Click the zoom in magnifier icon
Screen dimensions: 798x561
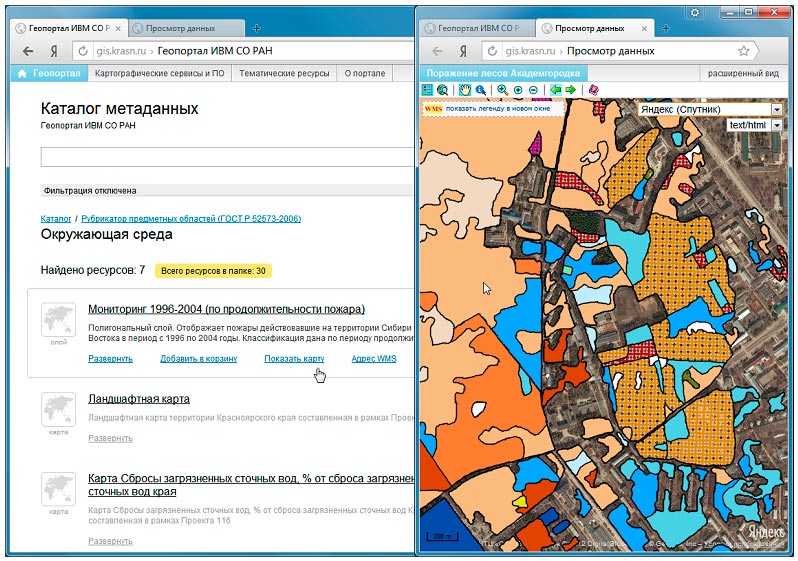point(502,90)
